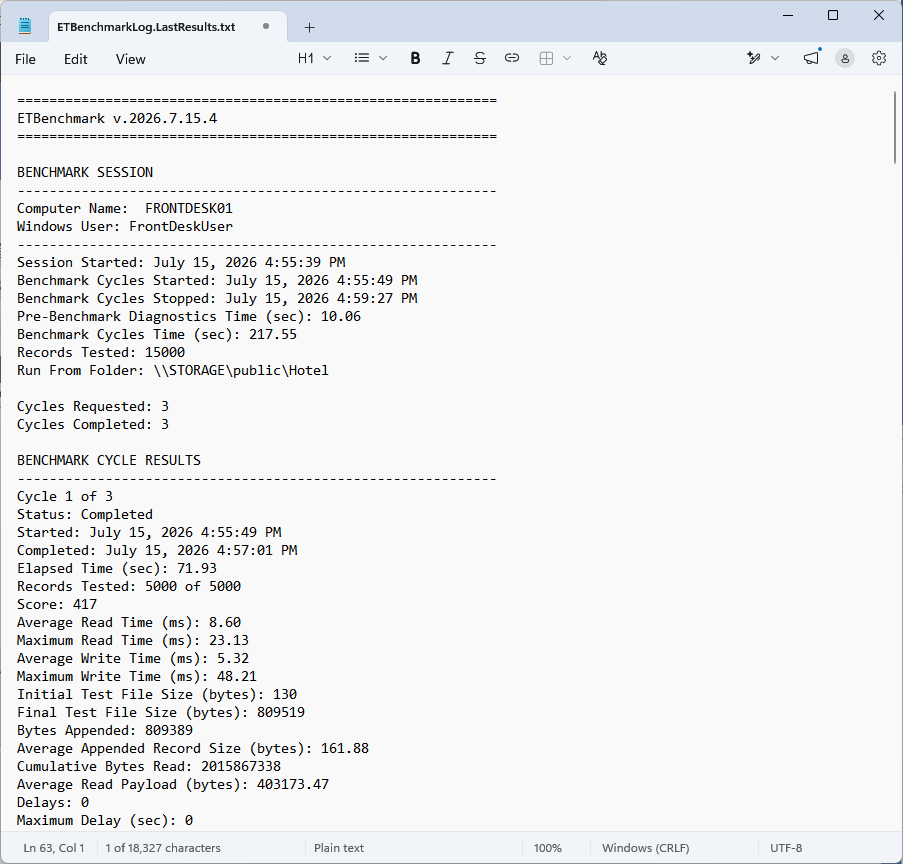This screenshot has width=903, height=864.
Task: Click the character count in status bar
Action: coord(163,848)
